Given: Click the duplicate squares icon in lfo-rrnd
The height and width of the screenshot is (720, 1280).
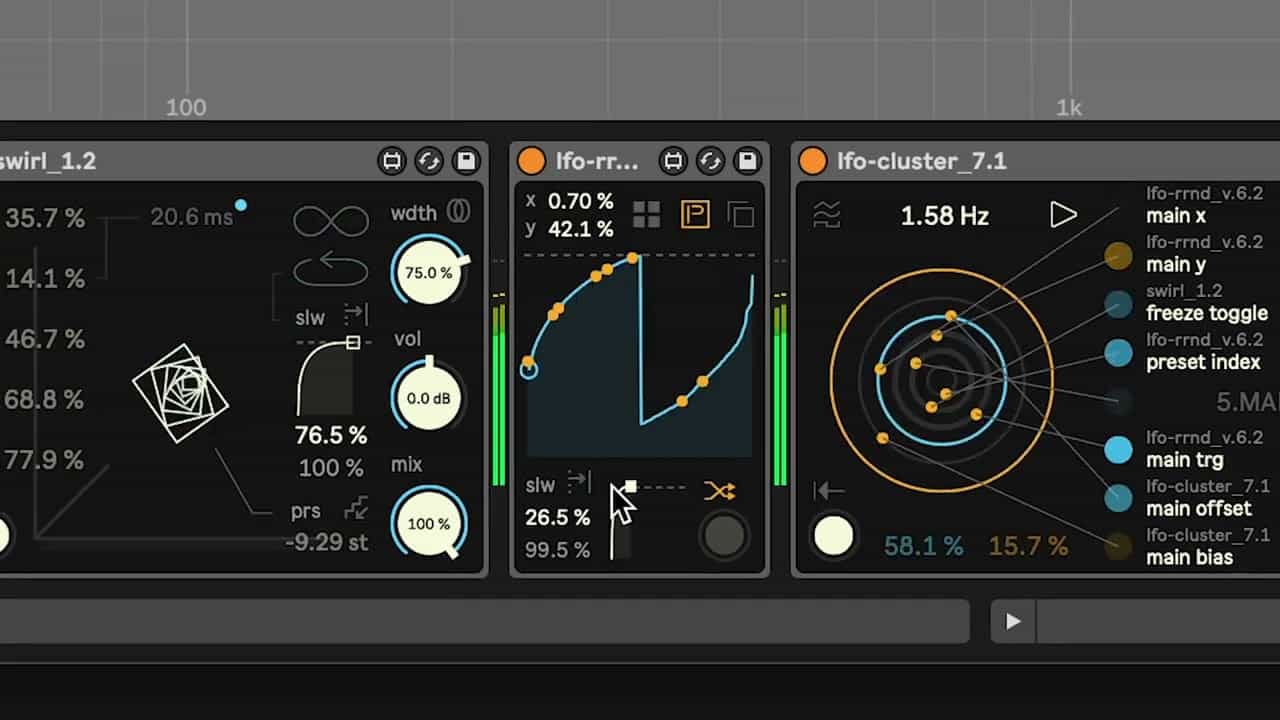Looking at the screenshot, I should coord(741,215).
